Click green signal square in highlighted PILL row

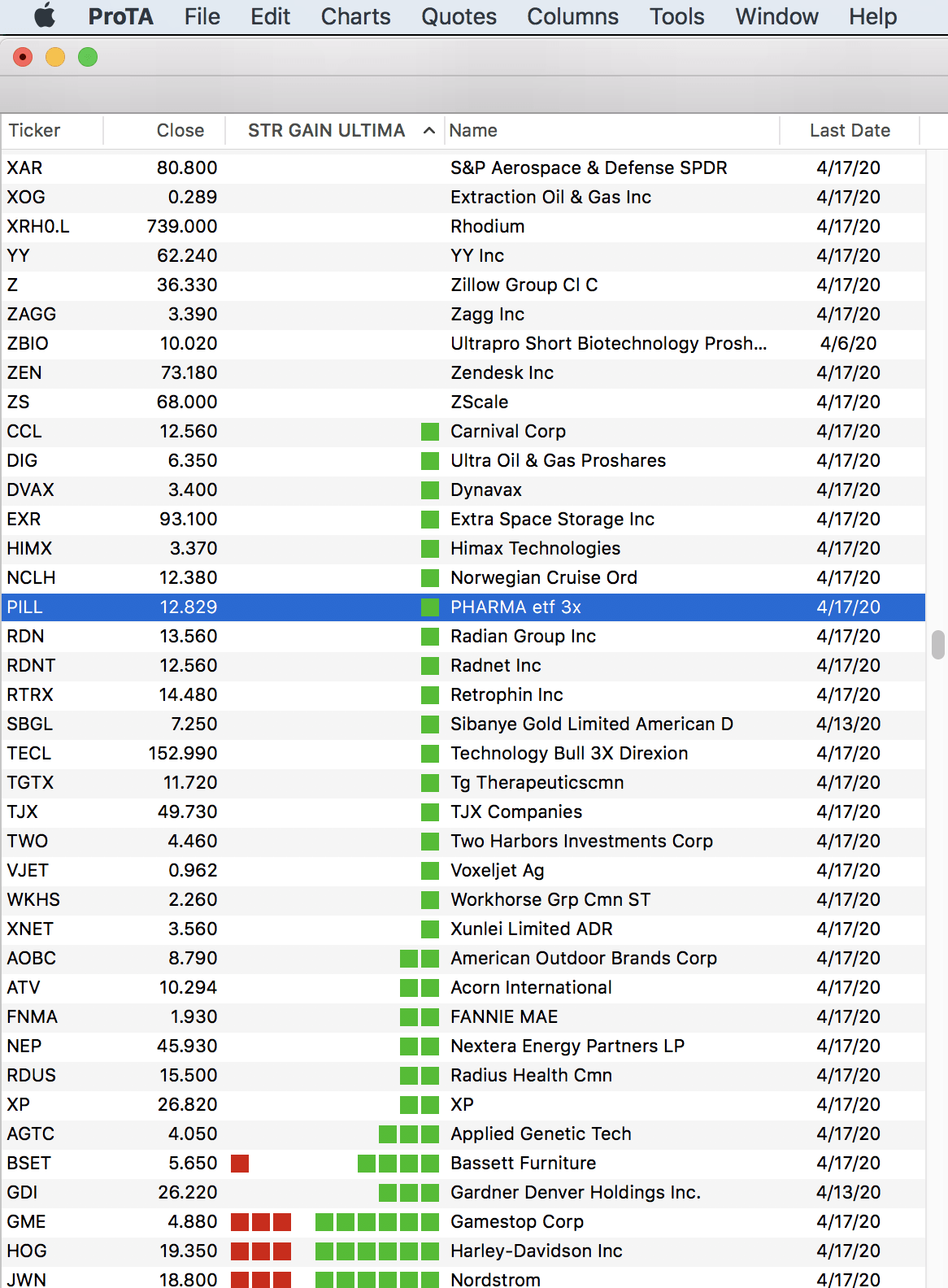click(430, 607)
